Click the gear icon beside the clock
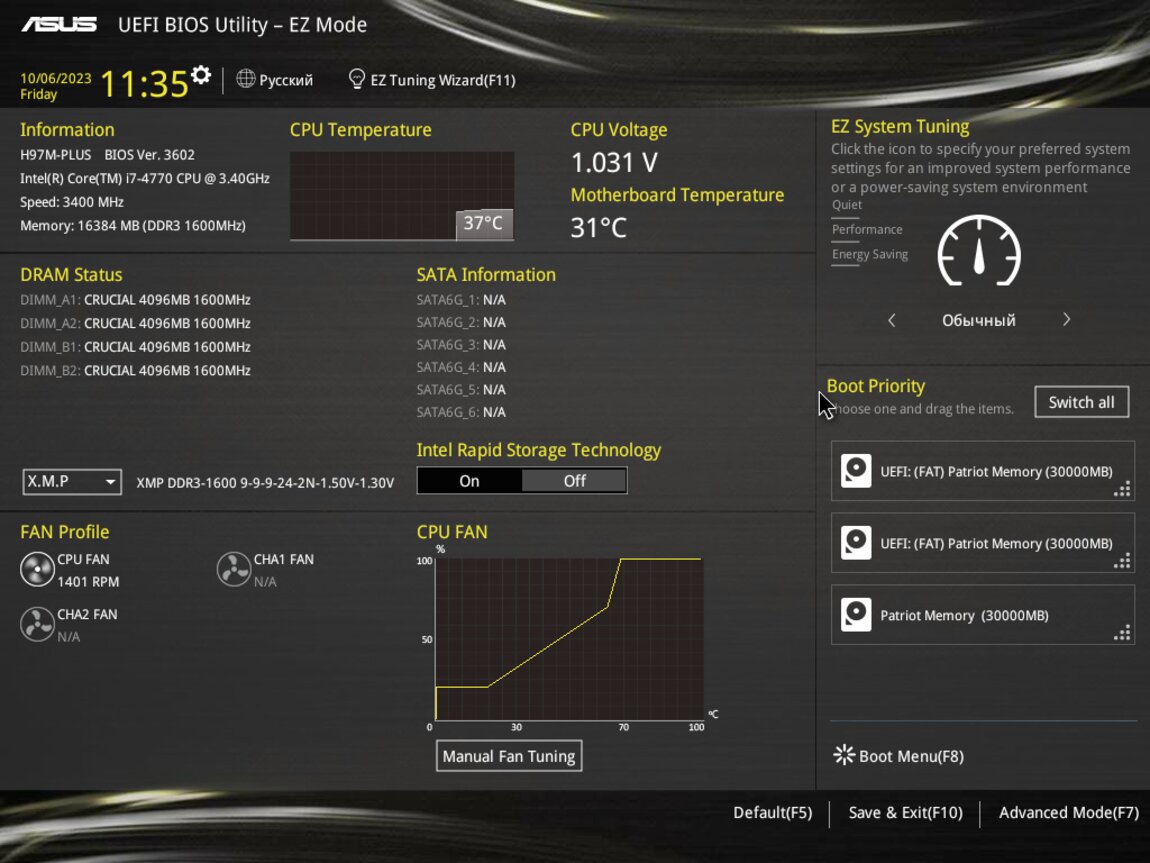This screenshot has width=1150, height=863. click(x=201, y=75)
